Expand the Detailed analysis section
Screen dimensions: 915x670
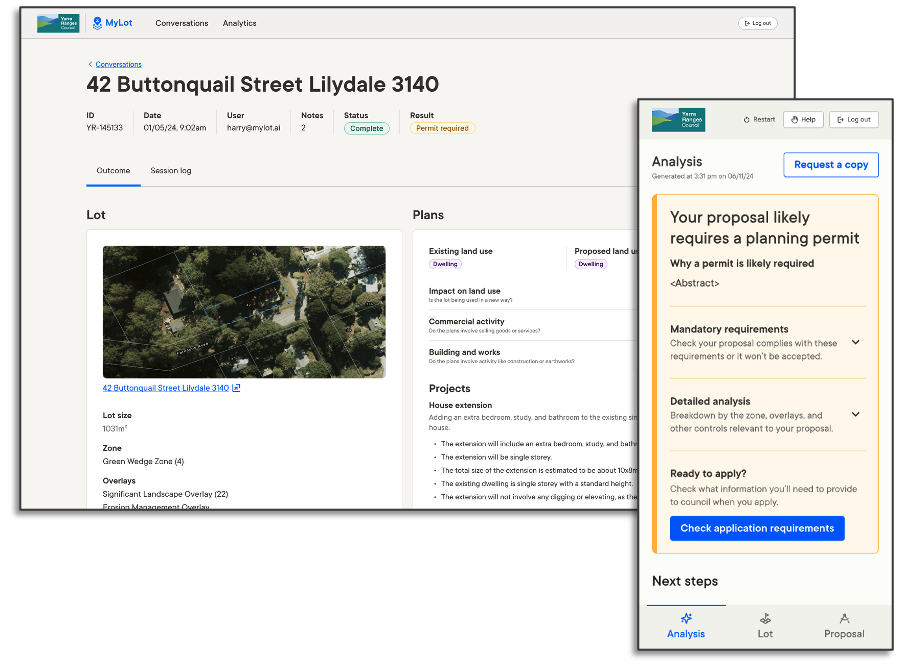click(x=855, y=414)
